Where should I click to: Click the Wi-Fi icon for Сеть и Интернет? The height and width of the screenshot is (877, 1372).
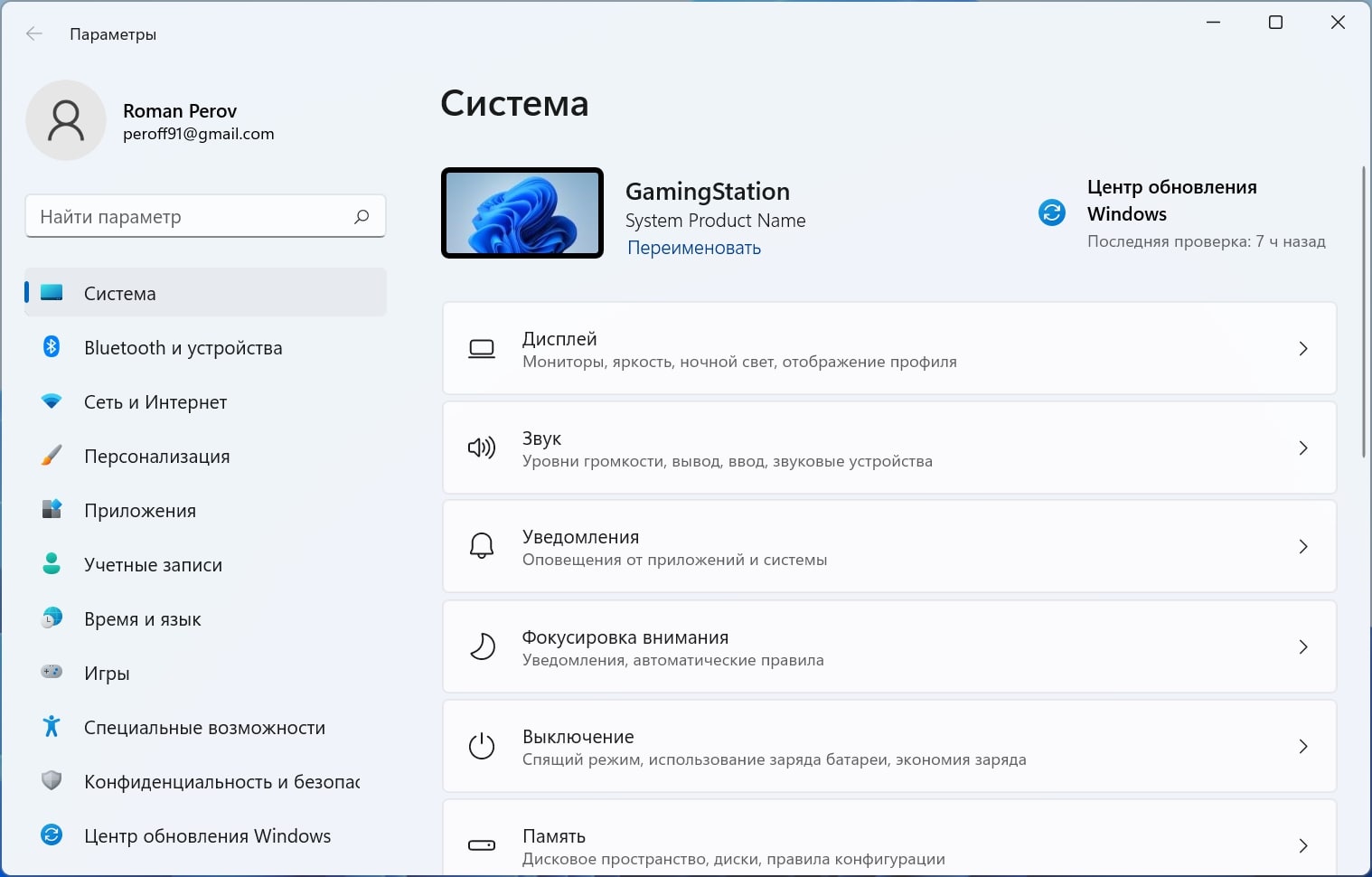point(52,401)
